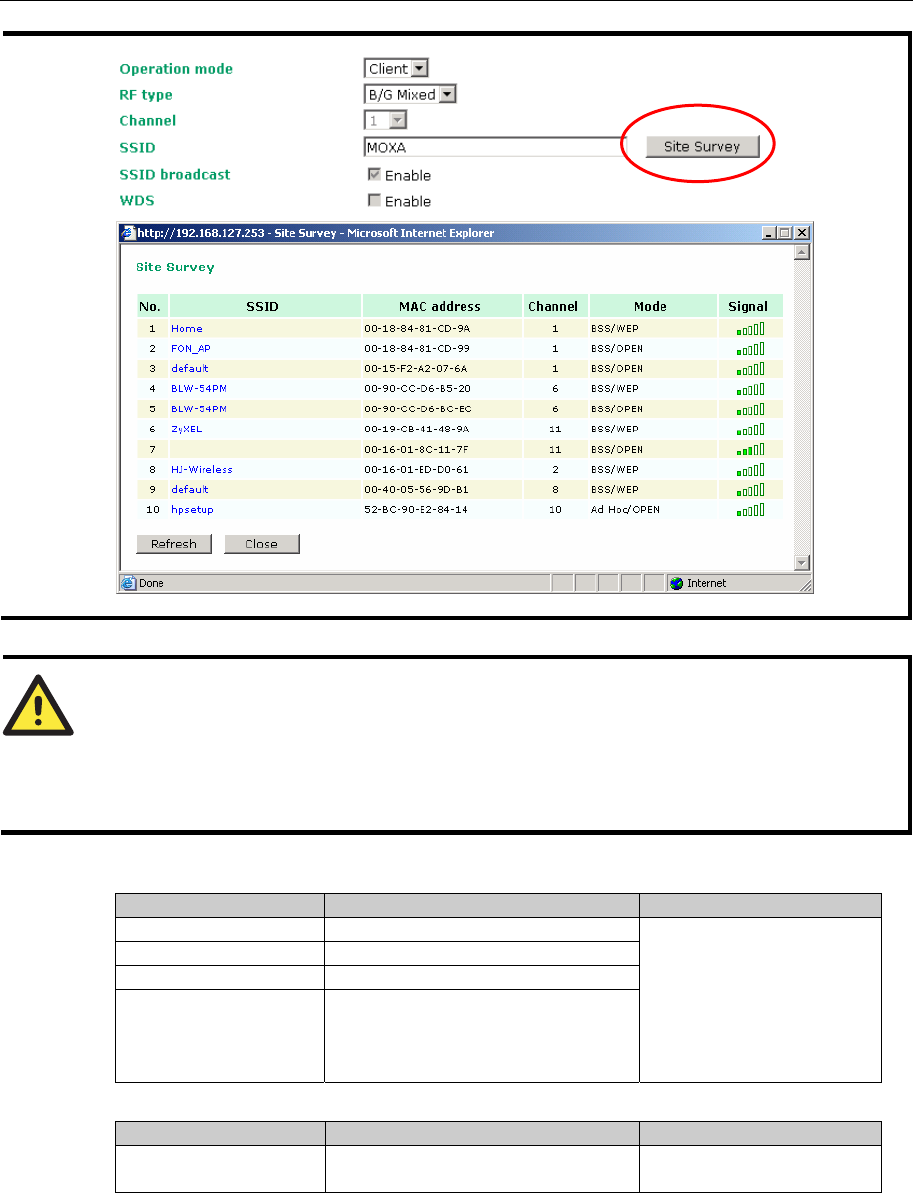Open the disabled Channel dropdown
Screen dimensions: 913x1193
[x=386, y=120]
